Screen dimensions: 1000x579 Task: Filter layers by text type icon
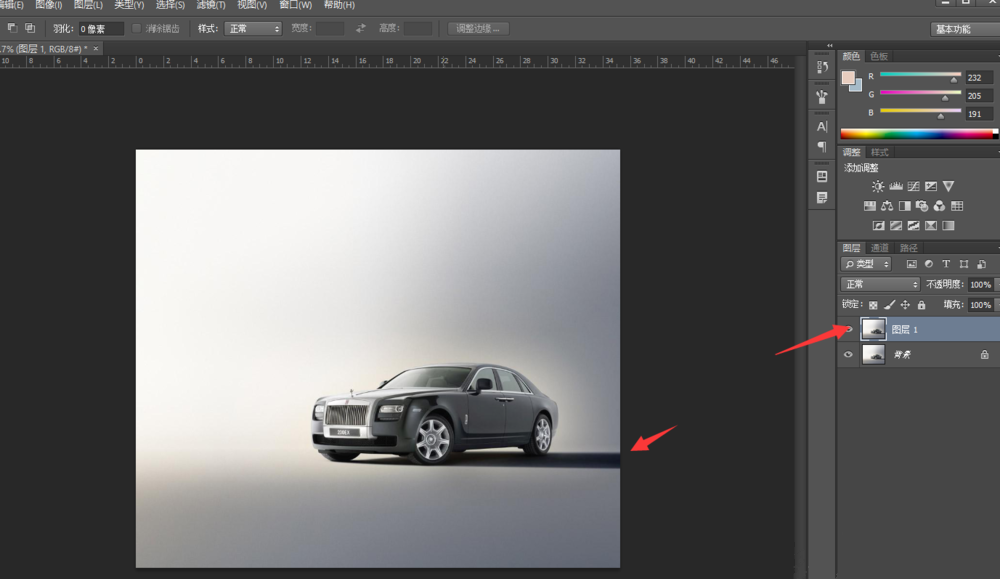point(946,264)
